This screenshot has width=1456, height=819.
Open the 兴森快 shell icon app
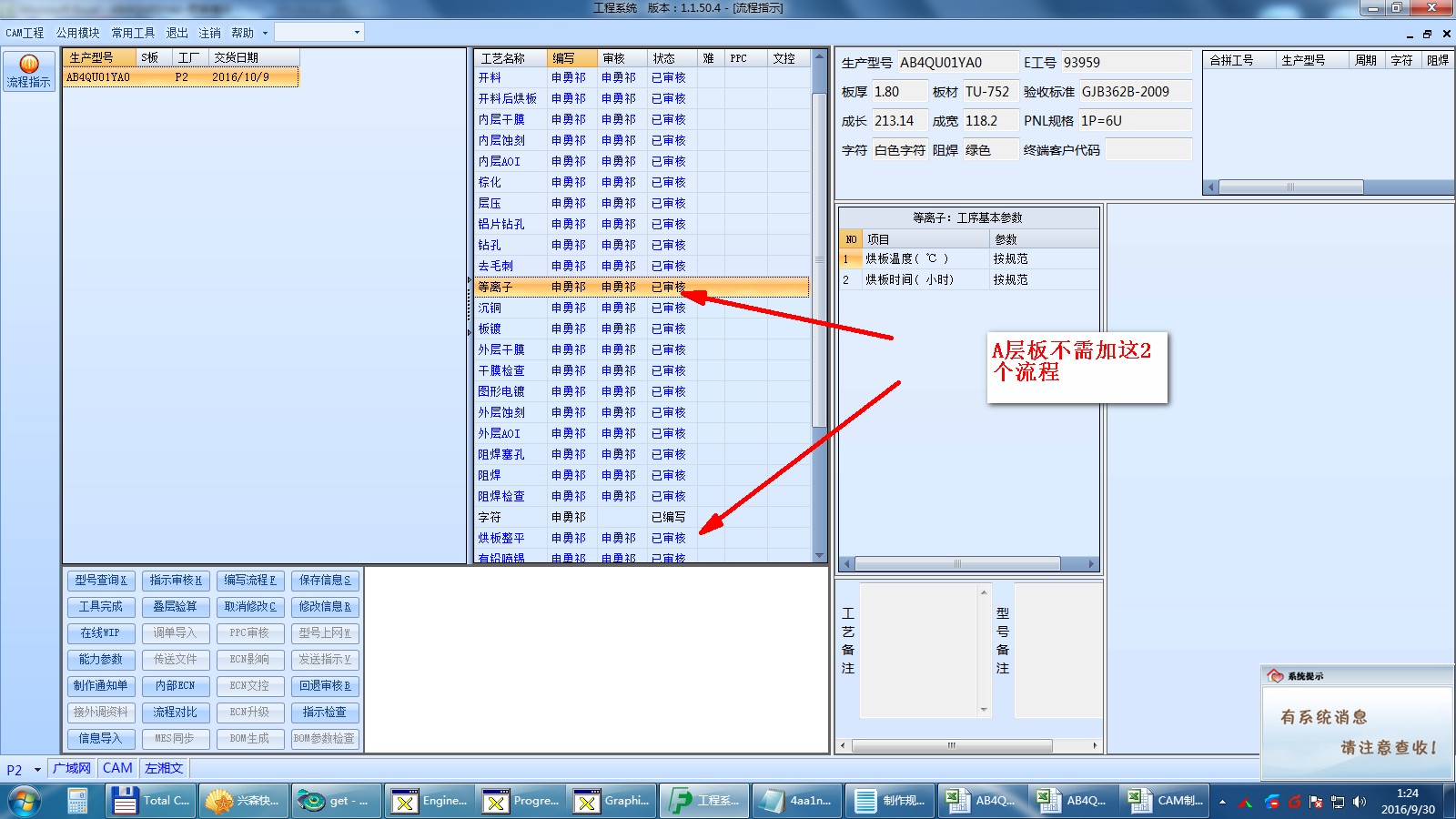tap(244, 801)
